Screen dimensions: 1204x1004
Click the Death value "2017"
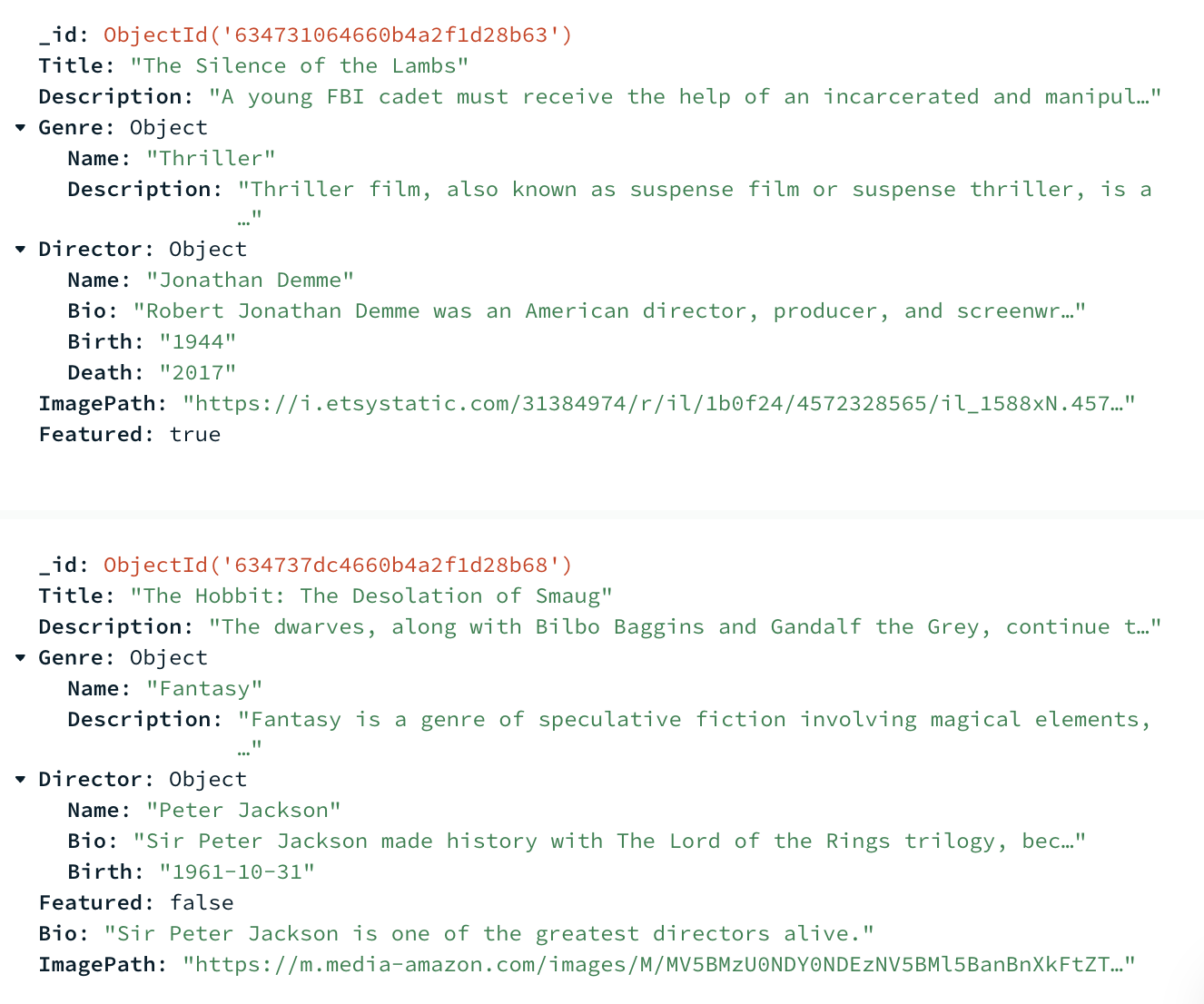198,373
